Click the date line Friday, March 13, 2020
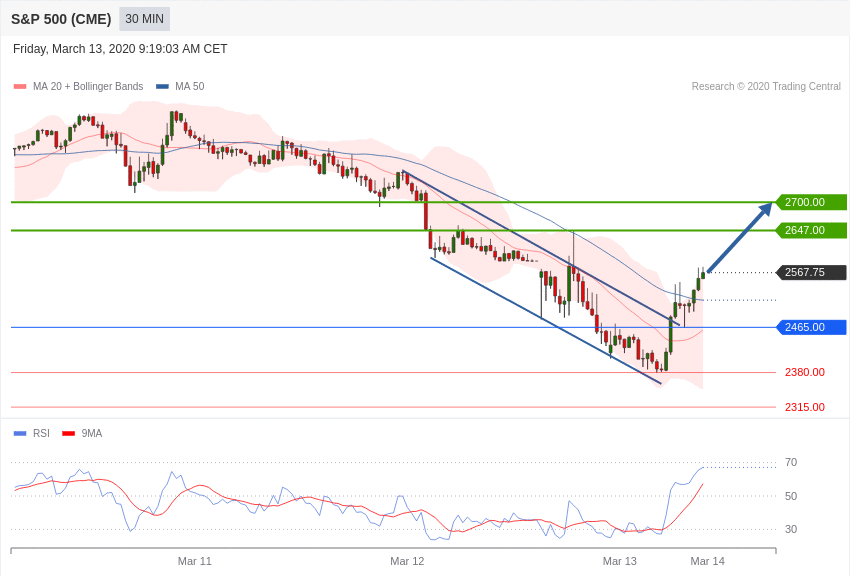This screenshot has height=576, width=850. tap(120, 49)
